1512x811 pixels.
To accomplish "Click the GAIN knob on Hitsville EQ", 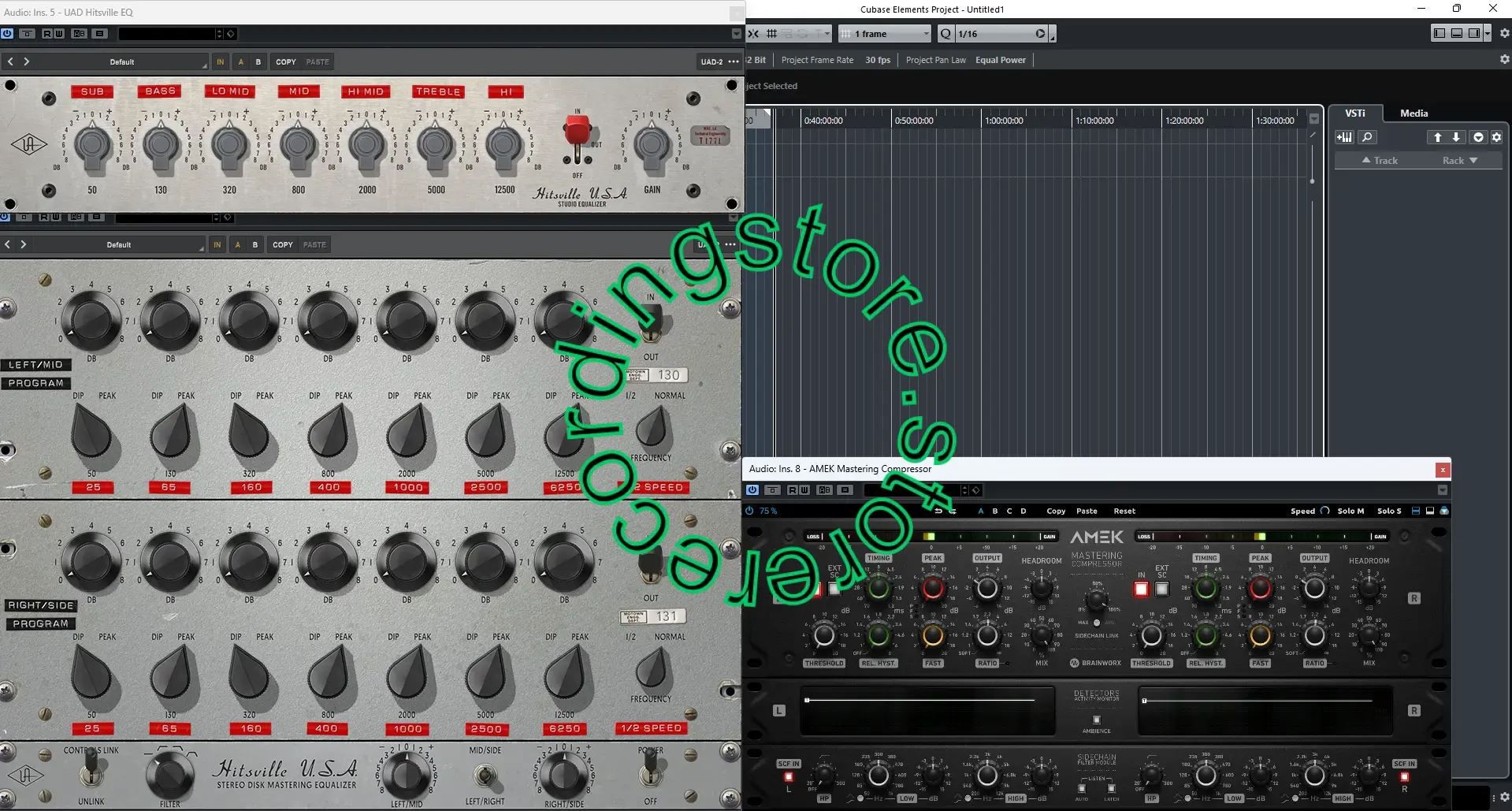I will point(652,145).
